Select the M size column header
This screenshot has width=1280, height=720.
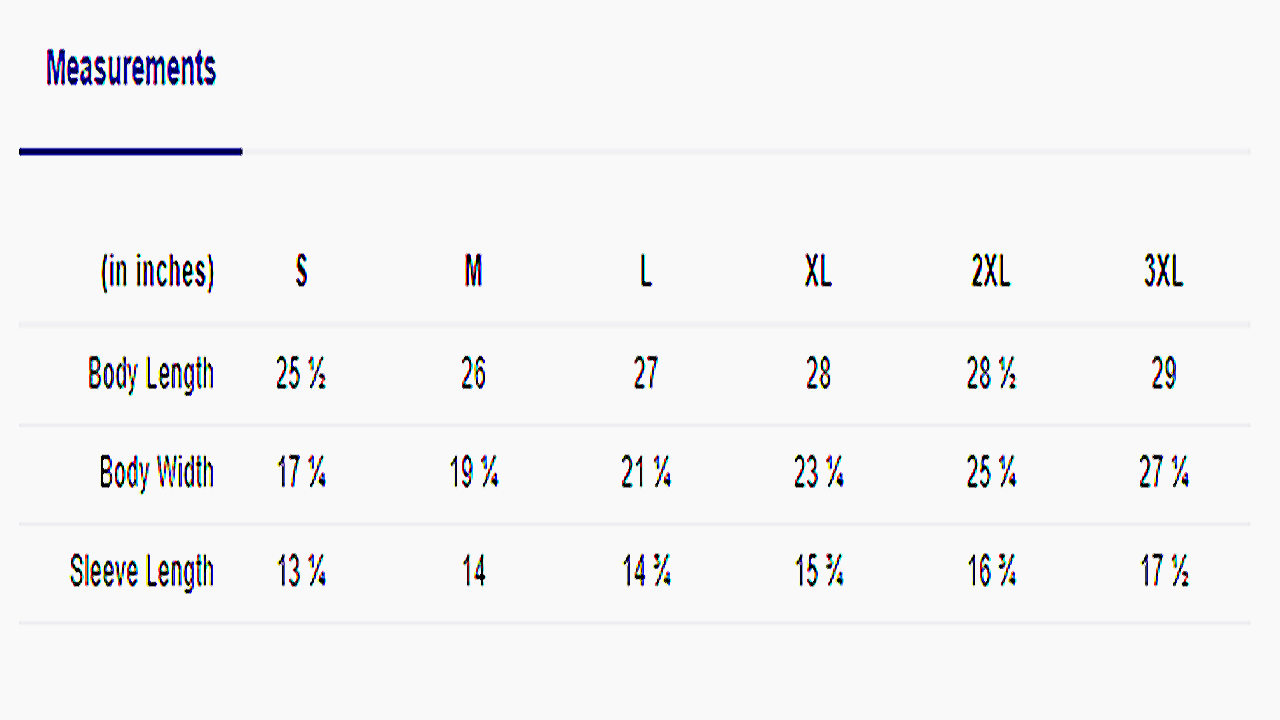[x=474, y=272]
